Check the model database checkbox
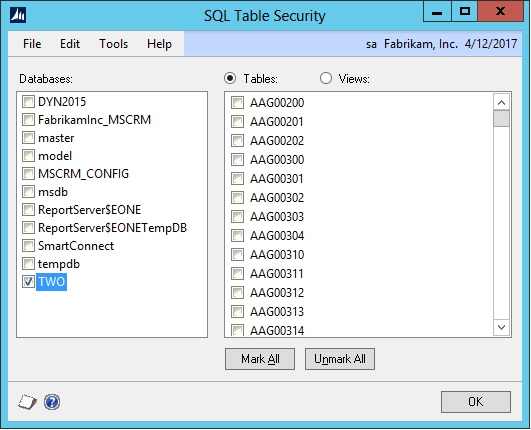 point(28,156)
